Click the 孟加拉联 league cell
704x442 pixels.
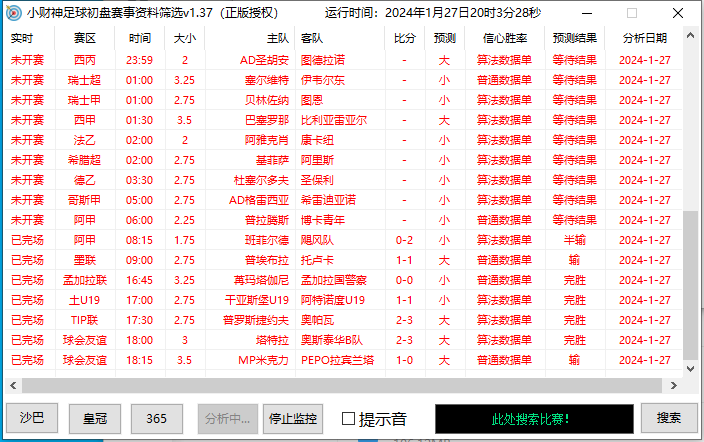click(x=85, y=280)
